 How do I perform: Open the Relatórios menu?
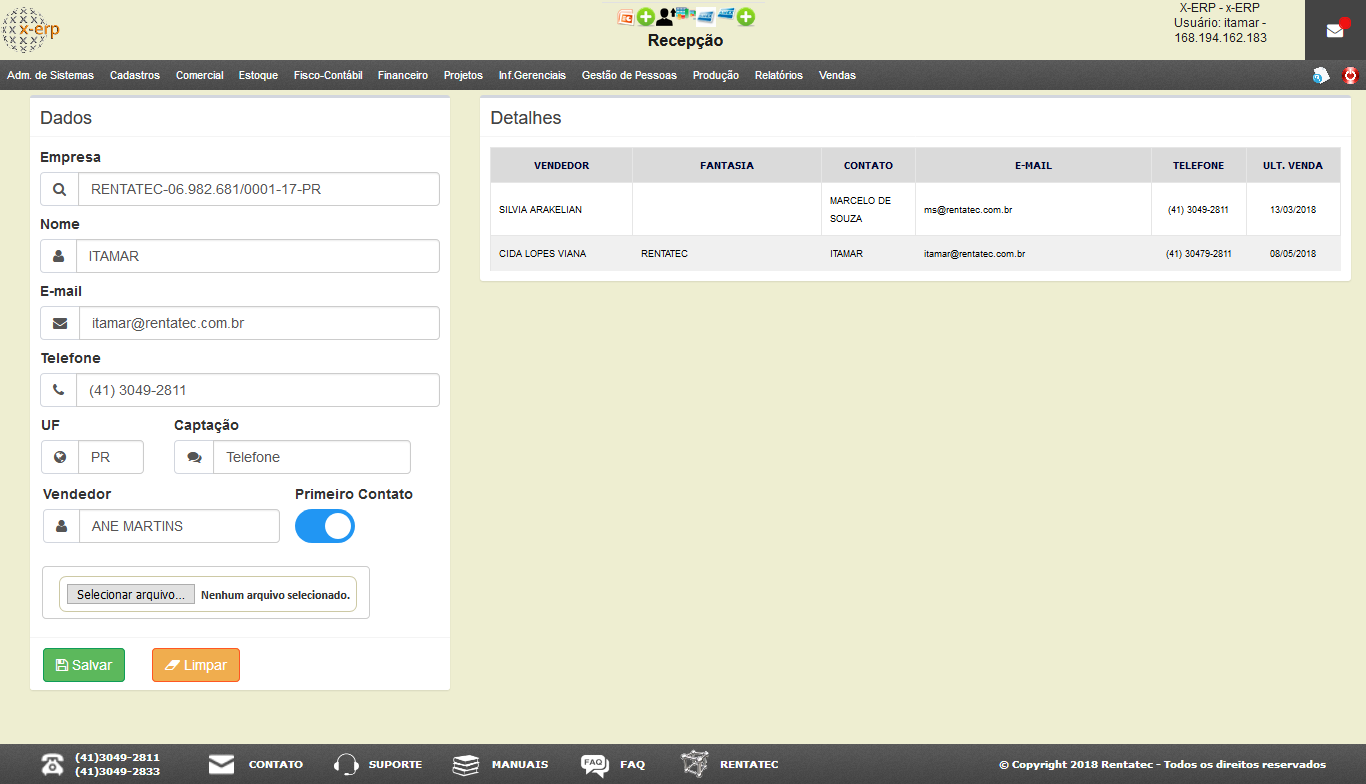(779, 75)
